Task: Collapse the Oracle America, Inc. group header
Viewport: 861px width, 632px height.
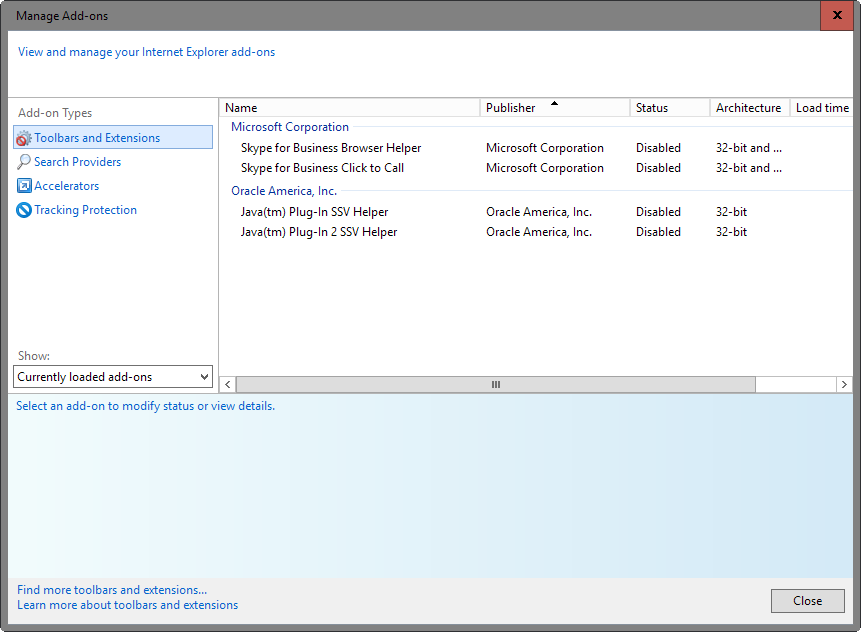Action: coord(284,191)
